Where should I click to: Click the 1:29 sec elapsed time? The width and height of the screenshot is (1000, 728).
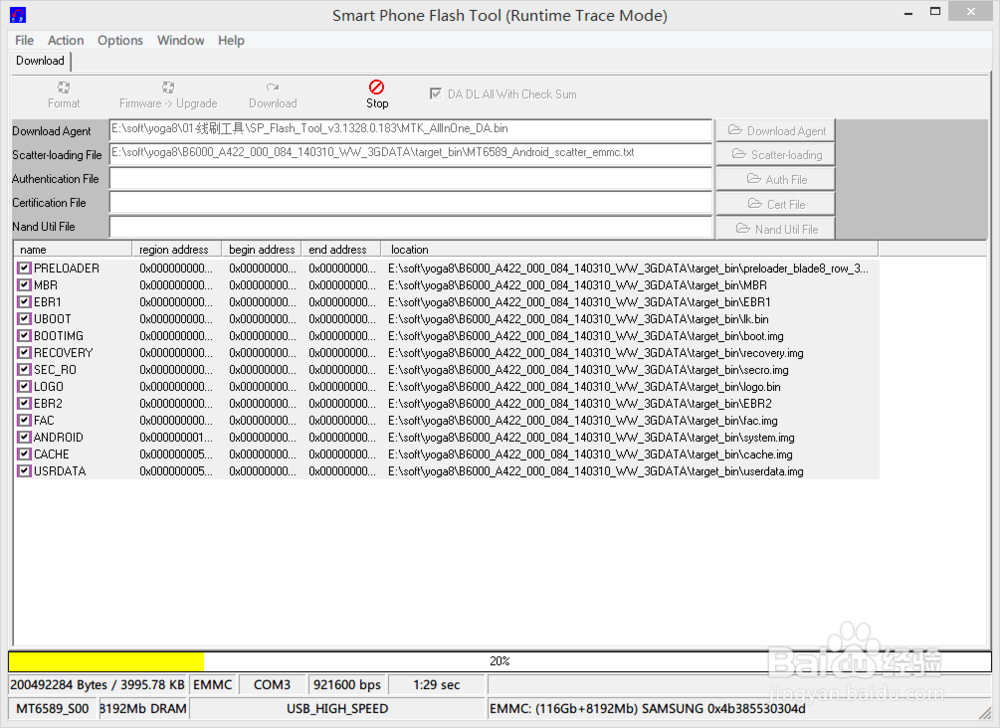pyautogui.click(x=437, y=685)
